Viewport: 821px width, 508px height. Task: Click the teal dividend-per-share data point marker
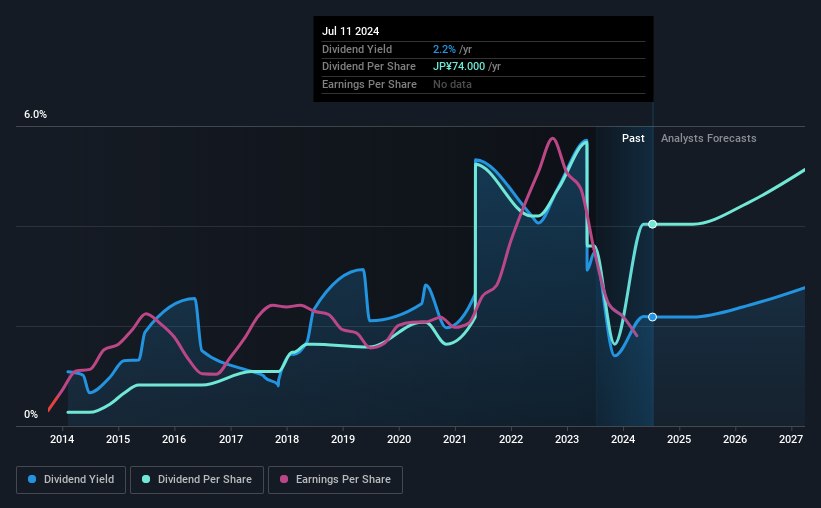(x=652, y=224)
